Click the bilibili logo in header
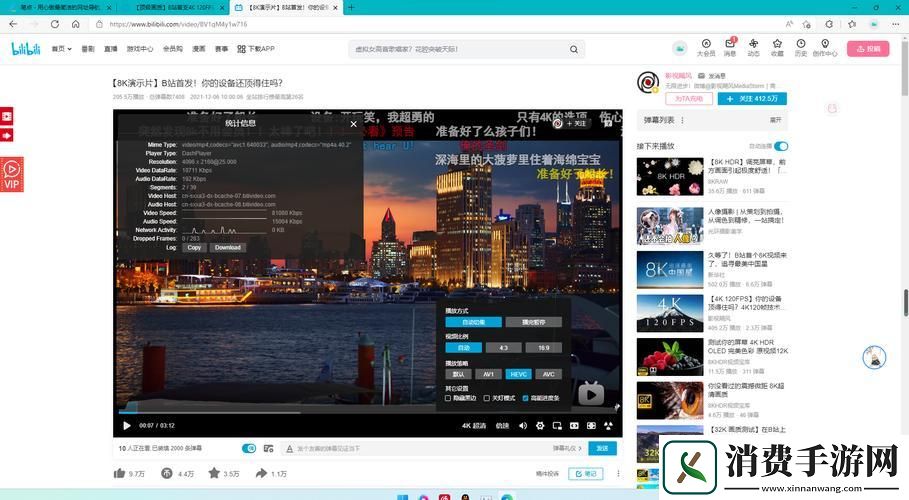Screen dimensions: 909x500 [24, 48]
